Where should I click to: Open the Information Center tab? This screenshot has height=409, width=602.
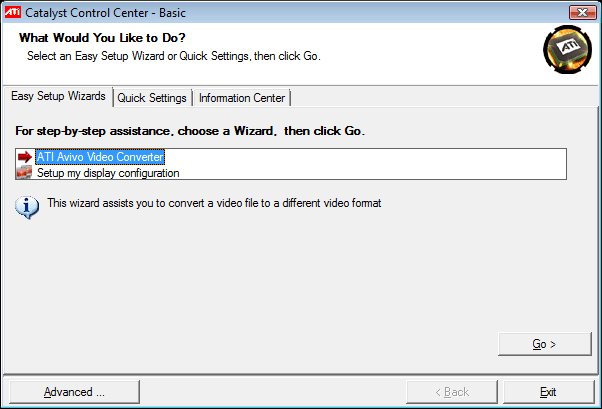click(x=242, y=98)
